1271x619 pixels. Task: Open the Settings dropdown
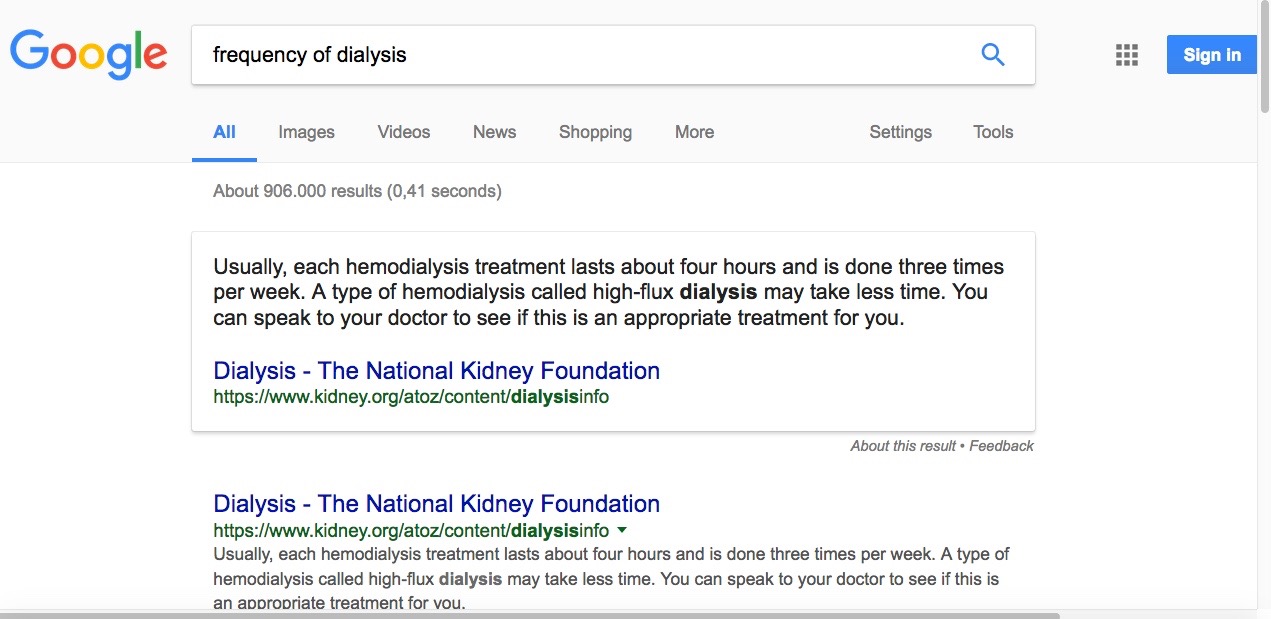click(900, 132)
